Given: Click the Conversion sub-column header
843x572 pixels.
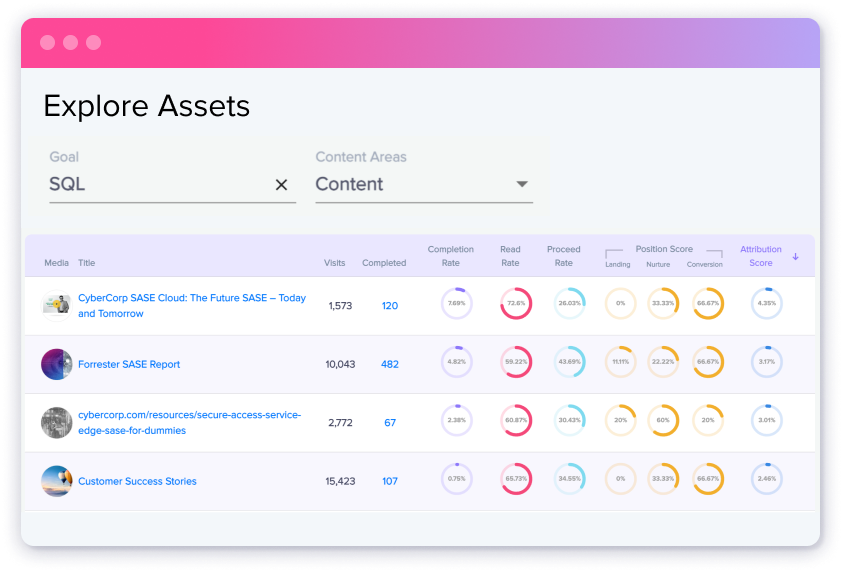Looking at the screenshot, I should click(x=704, y=264).
